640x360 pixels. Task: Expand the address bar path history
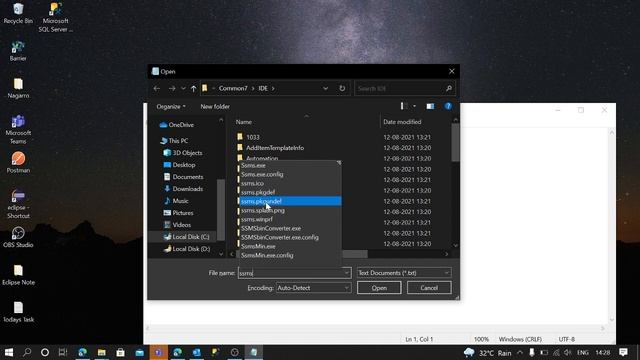pos(325,88)
